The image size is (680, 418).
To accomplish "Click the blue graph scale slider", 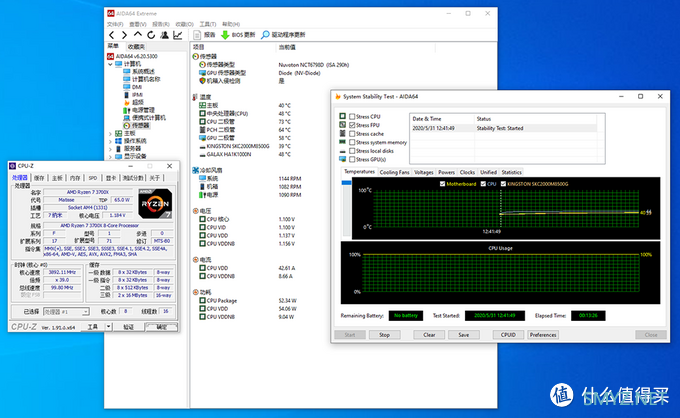I will (346, 183).
